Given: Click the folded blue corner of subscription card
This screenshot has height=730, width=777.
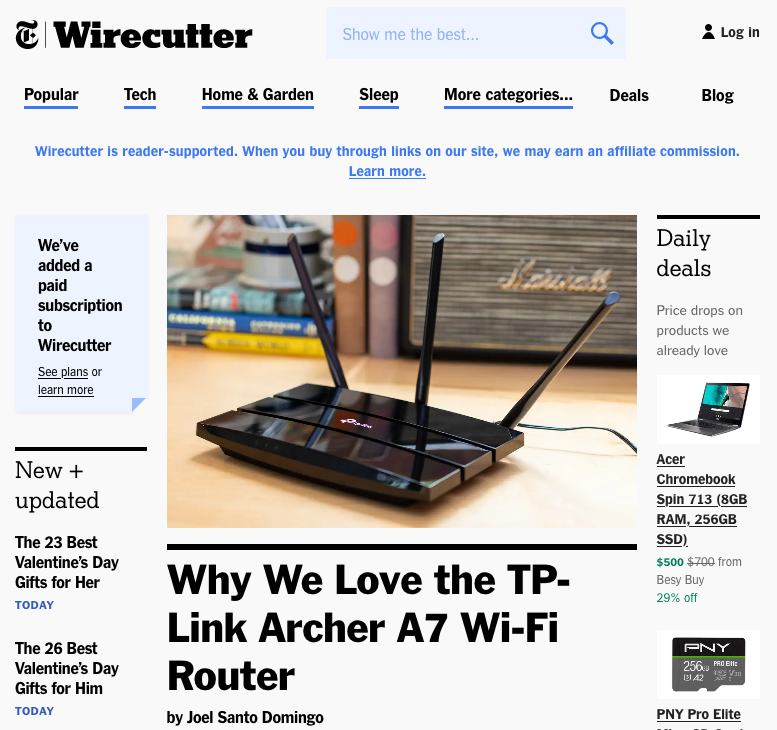Looking at the screenshot, I should 139,404.
